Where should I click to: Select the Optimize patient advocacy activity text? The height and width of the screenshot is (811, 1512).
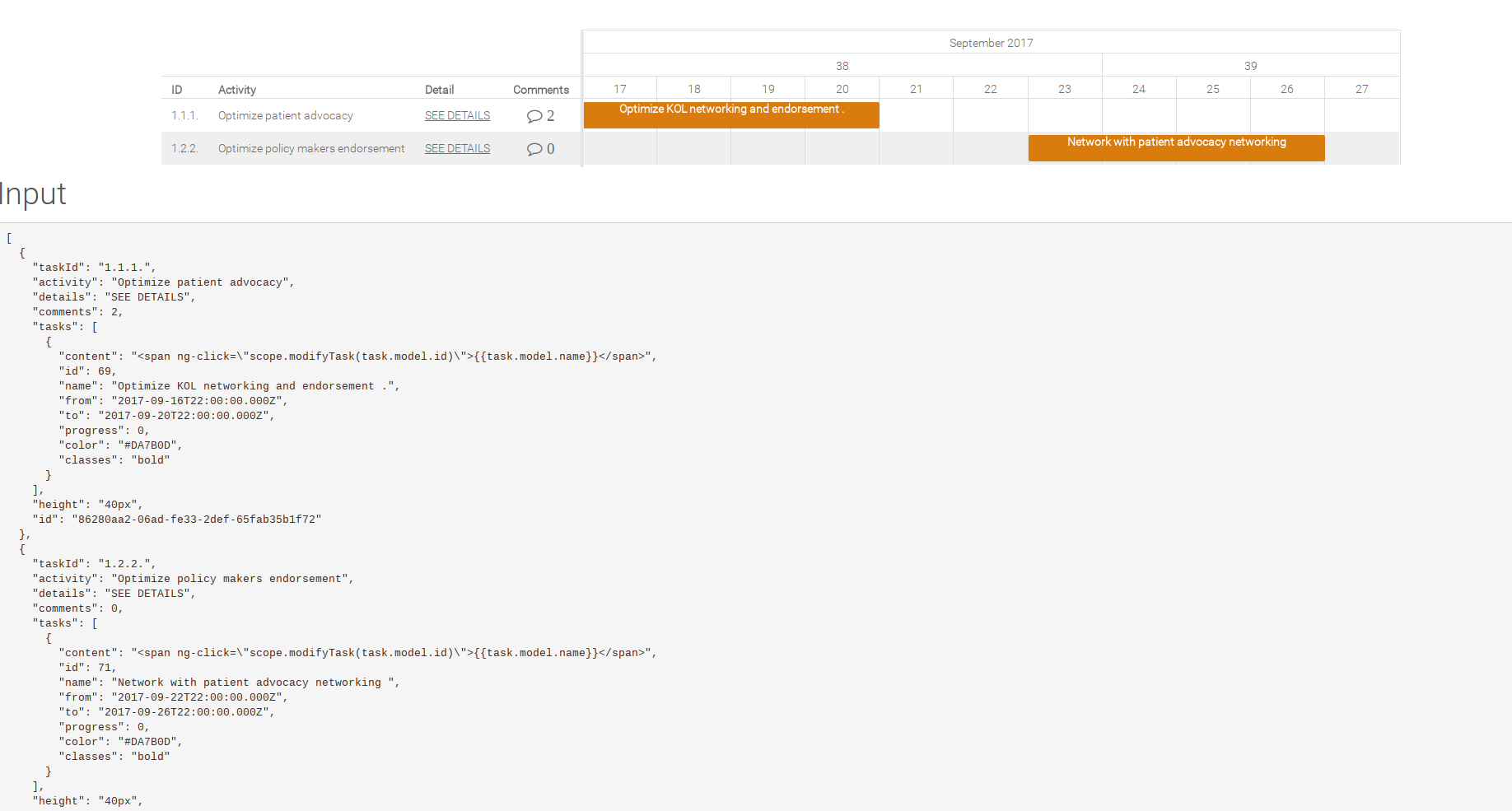coord(285,115)
